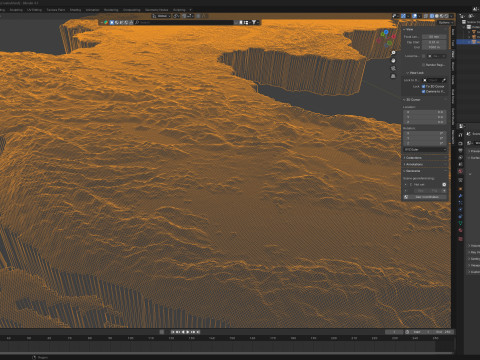Open the XYZ Euler rotation mode dropdown
This screenshot has width=480, height=360.
pos(425,150)
